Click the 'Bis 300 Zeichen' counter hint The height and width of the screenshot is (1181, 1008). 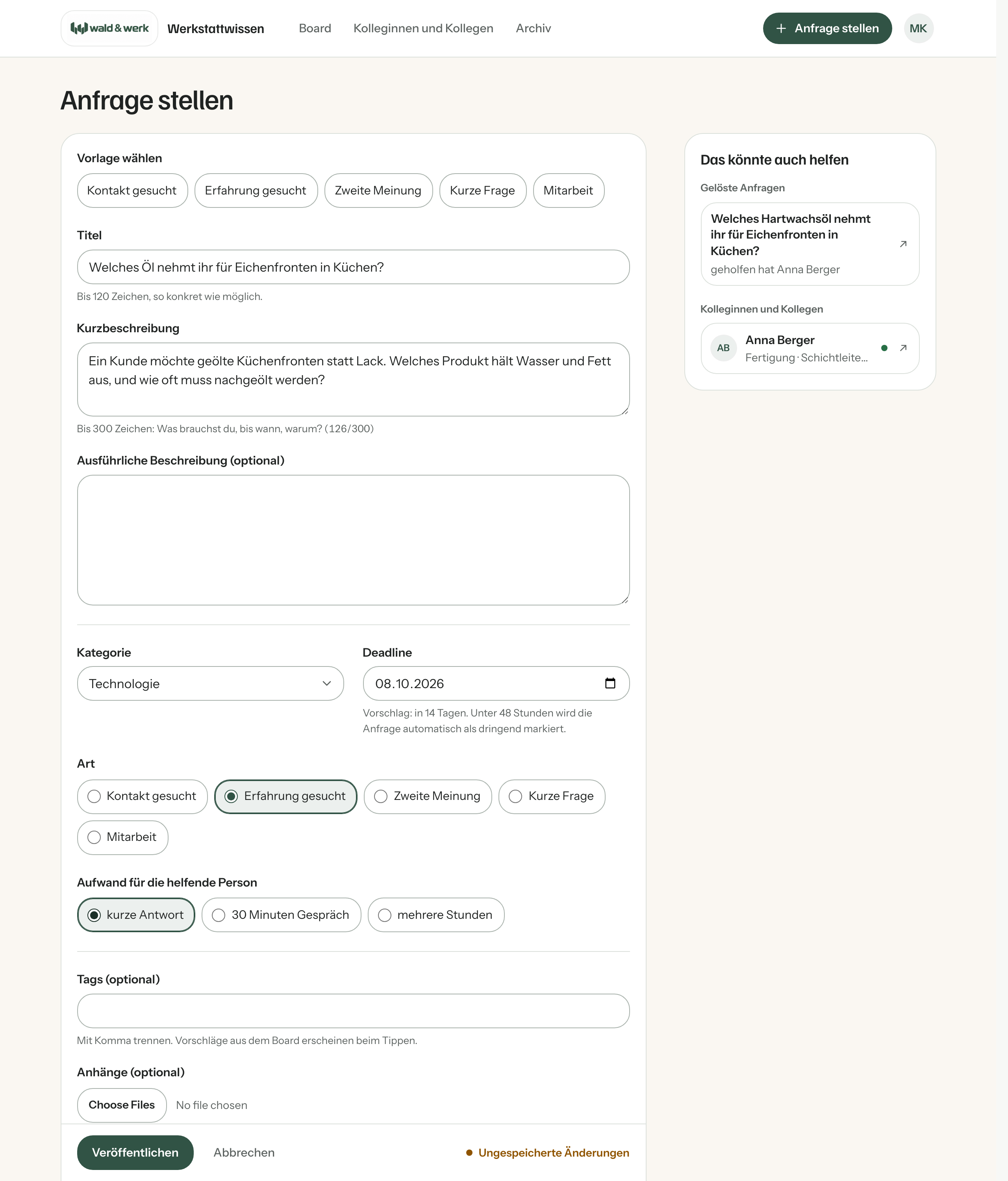(225, 429)
